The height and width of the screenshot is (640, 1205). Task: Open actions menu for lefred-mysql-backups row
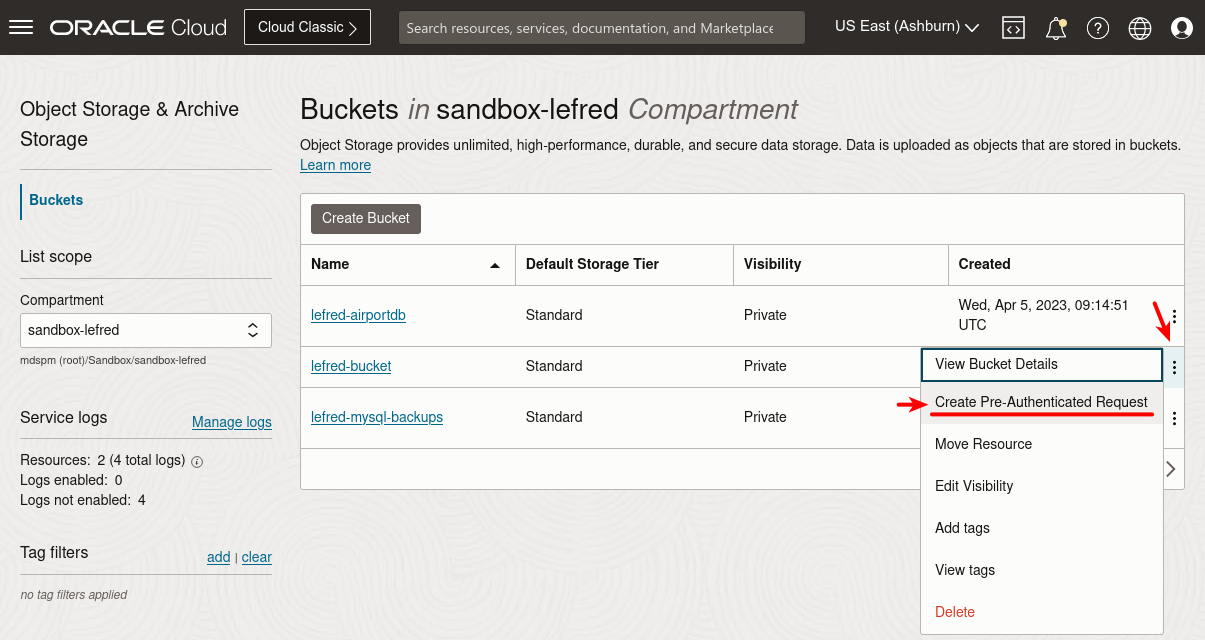pyautogui.click(x=1175, y=418)
